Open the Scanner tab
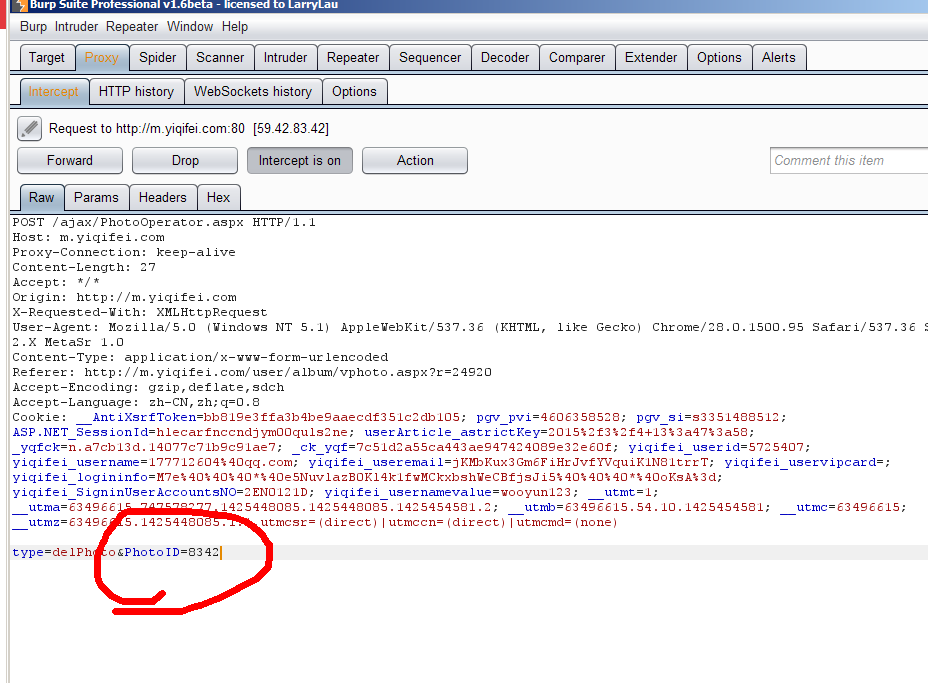The width and height of the screenshot is (928, 683). click(220, 57)
